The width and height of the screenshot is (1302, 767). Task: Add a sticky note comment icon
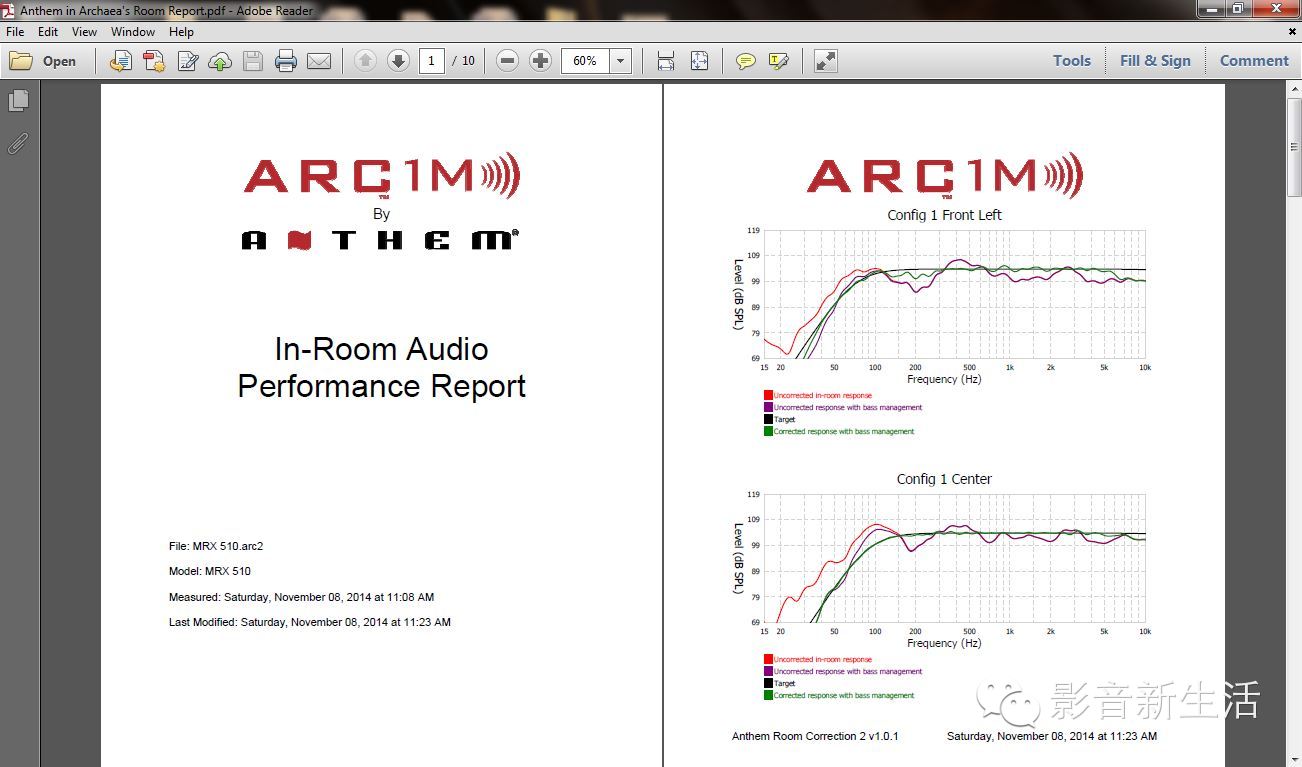click(746, 61)
